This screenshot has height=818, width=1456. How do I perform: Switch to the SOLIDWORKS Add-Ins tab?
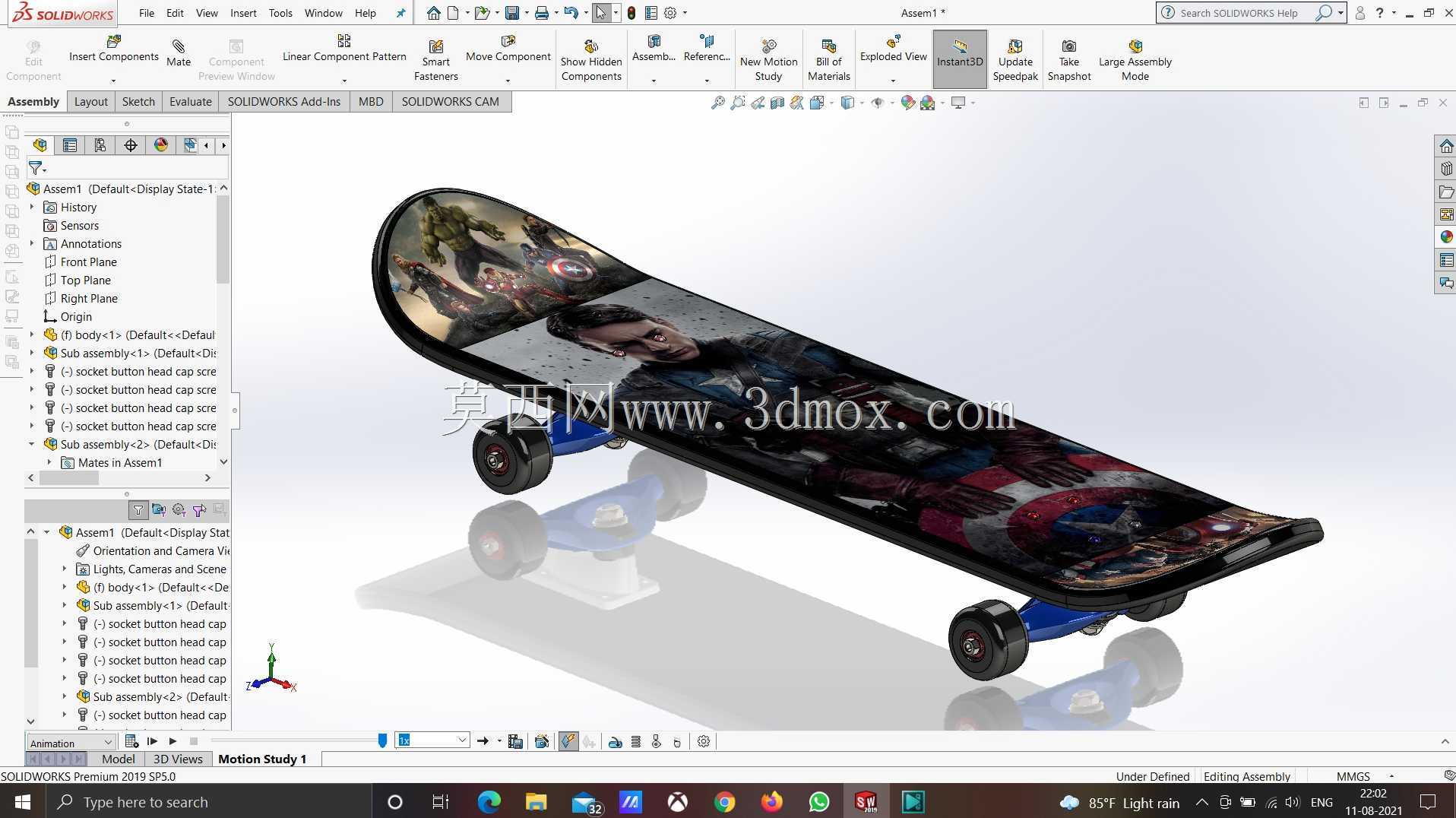click(x=283, y=101)
